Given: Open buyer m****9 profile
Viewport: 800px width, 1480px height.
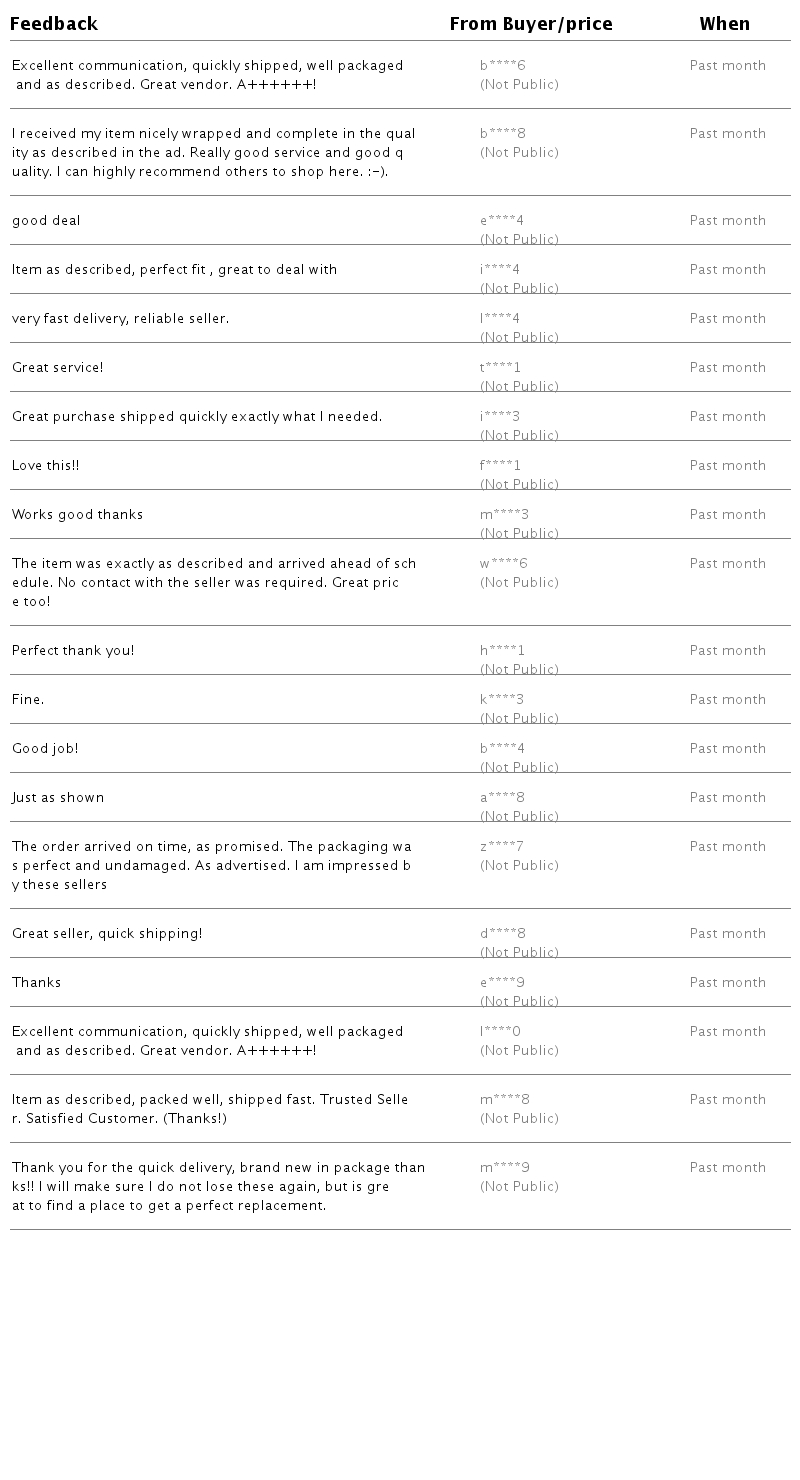Looking at the screenshot, I should [x=505, y=1168].
